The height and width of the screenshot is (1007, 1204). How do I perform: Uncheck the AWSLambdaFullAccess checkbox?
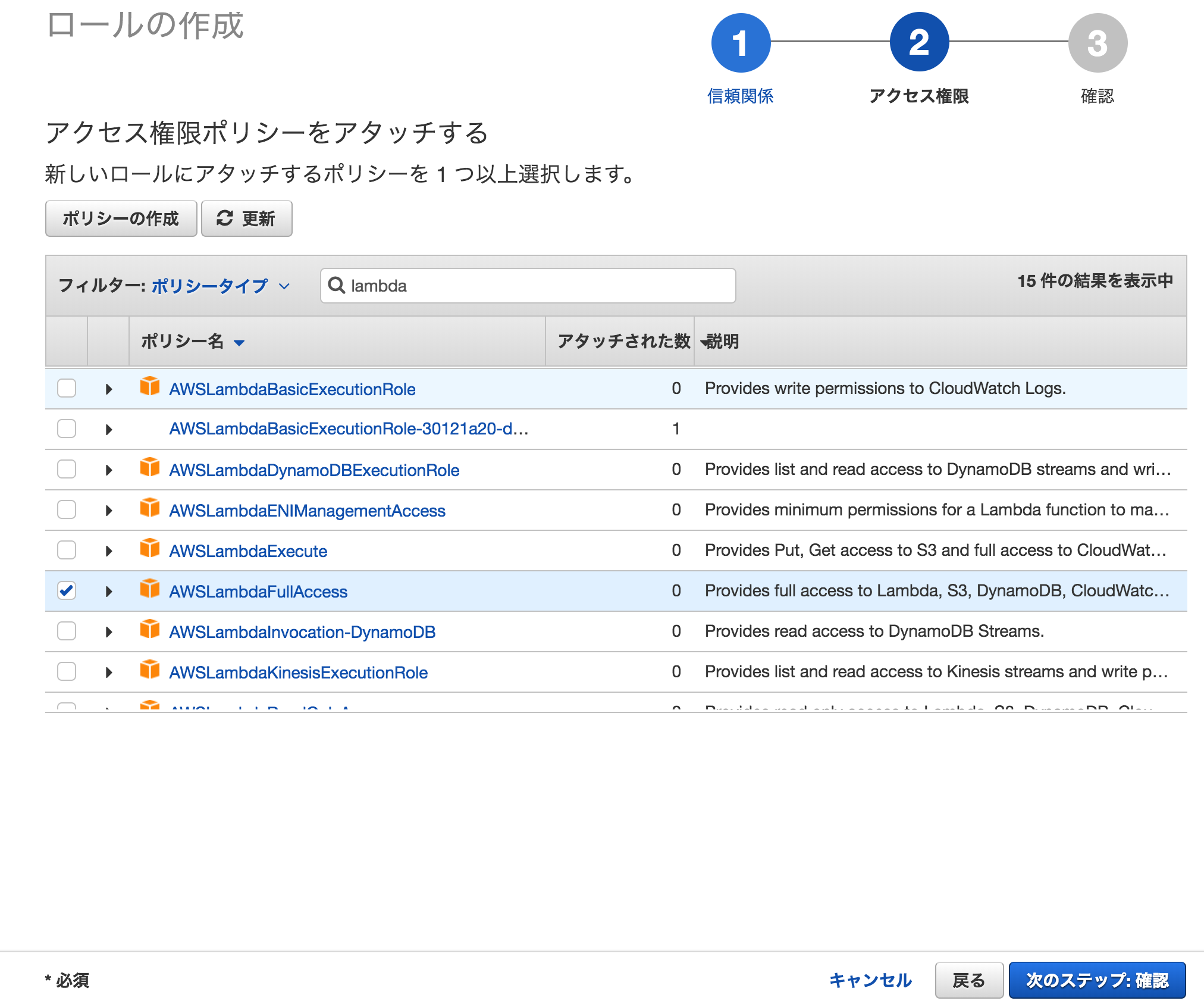pos(67,590)
